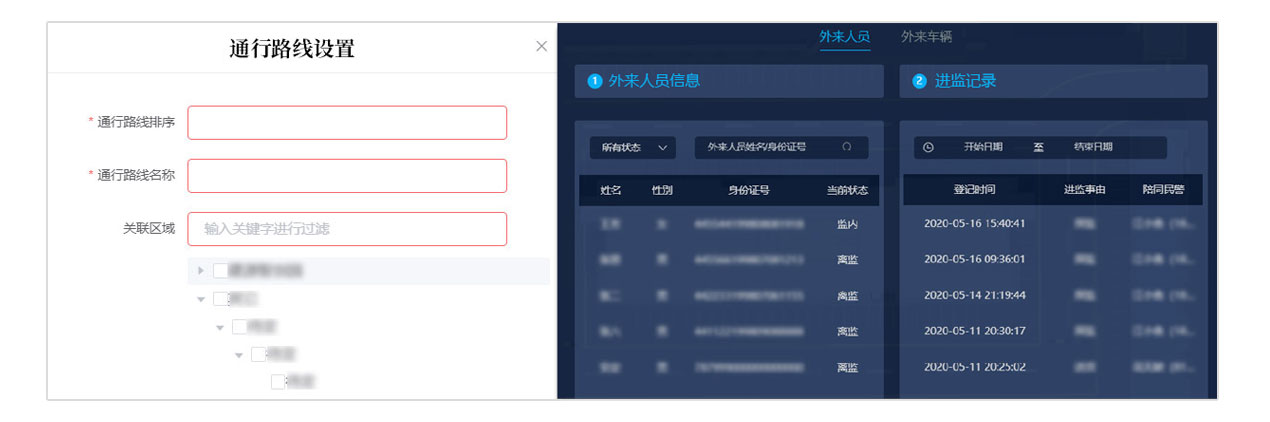Viewport: 1270px width, 422px height.
Task: Click the clock icon in date range picker
Action: pos(928,147)
